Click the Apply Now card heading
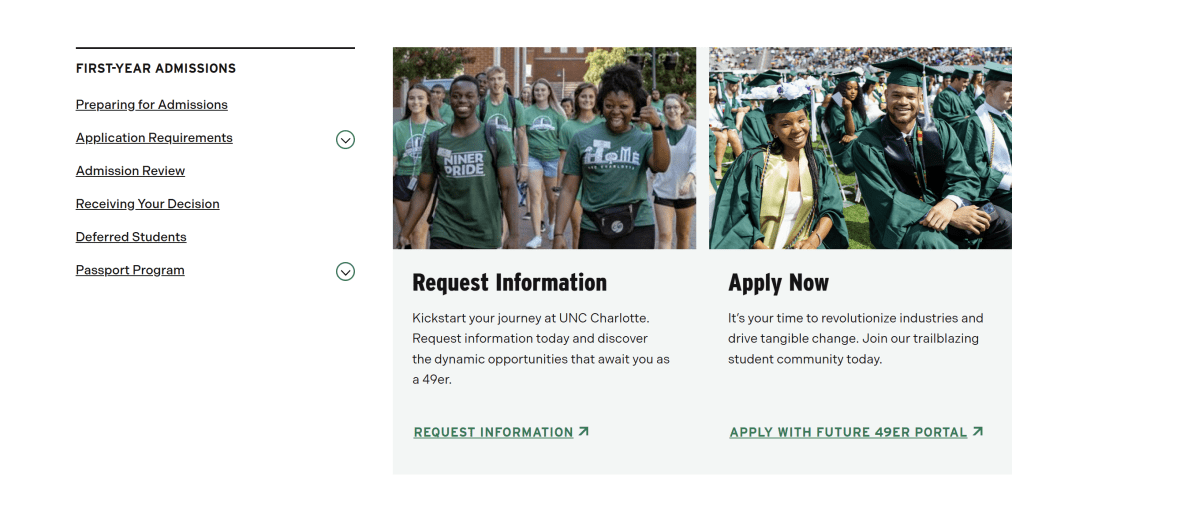 778,283
